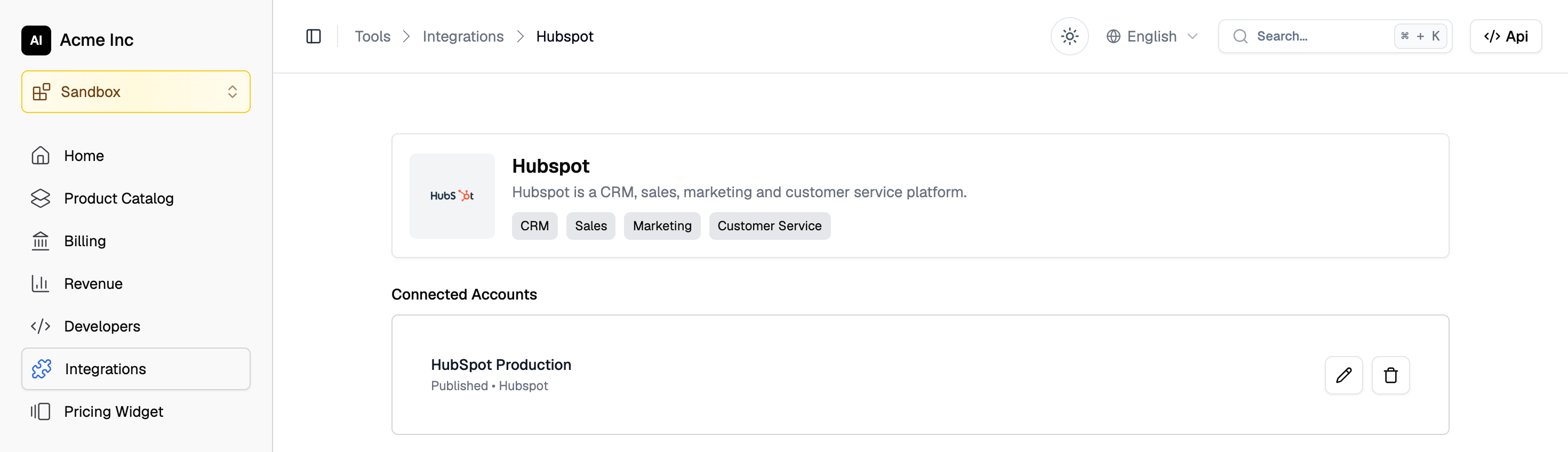Edit HubSpot Production with pencil icon
The height and width of the screenshot is (452, 1568).
coord(1343,375)
